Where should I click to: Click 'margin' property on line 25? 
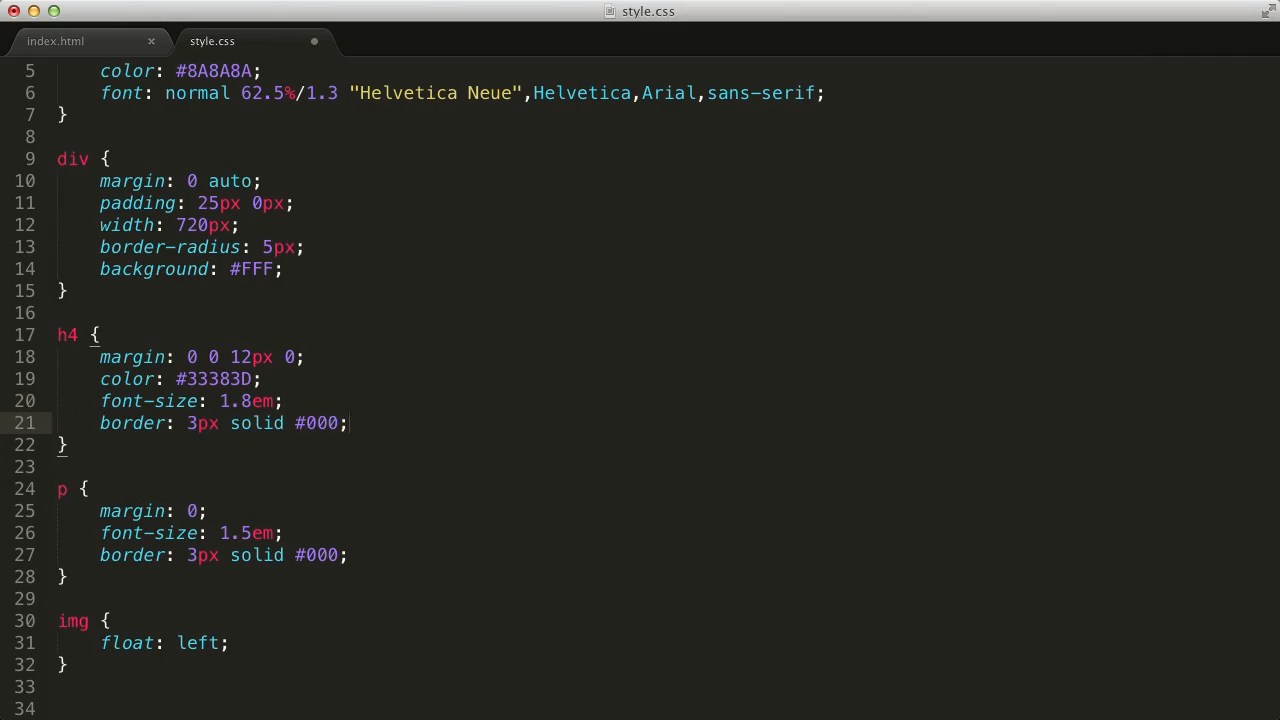tap(132, 511)
